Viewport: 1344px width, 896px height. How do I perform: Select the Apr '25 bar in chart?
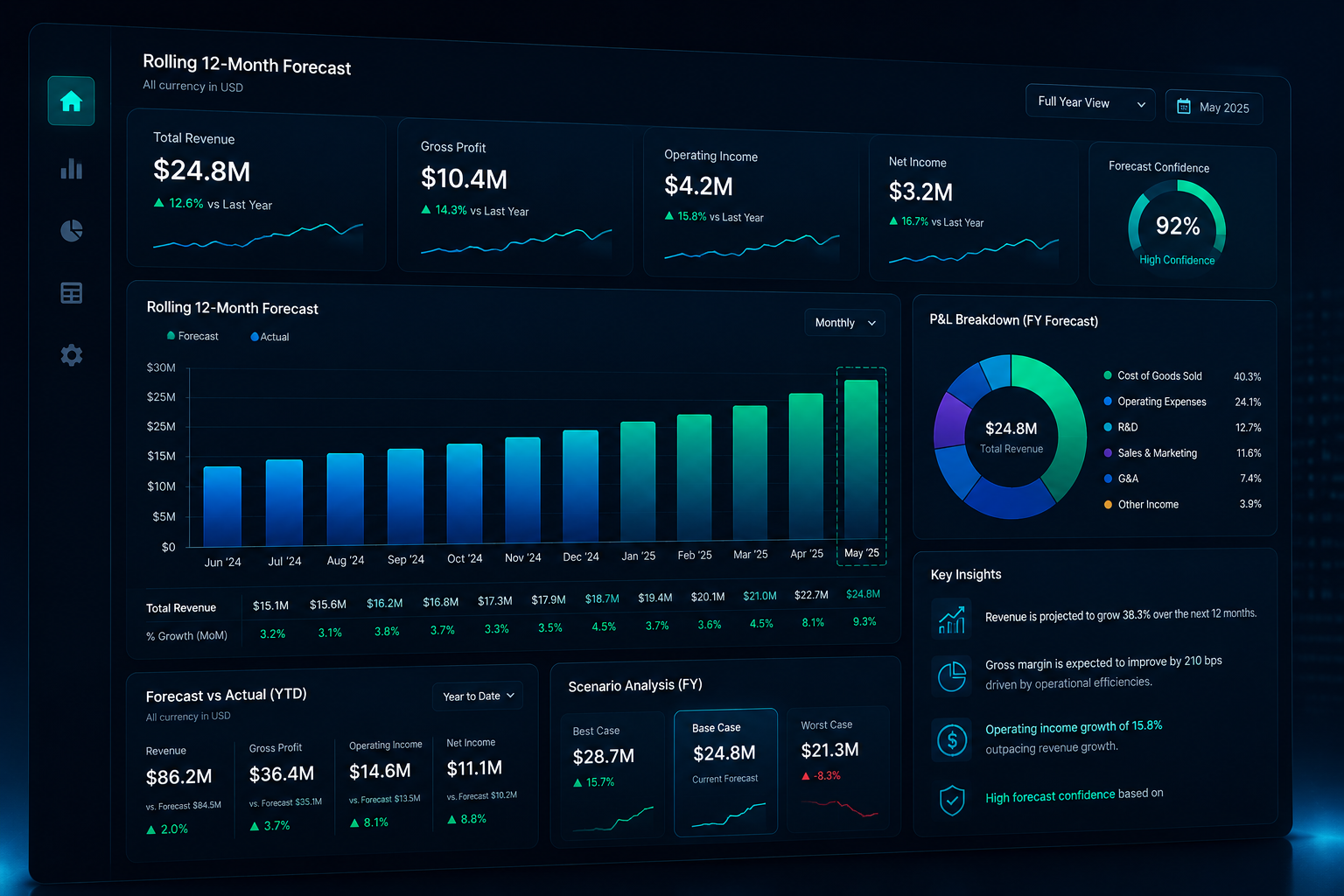806,466
